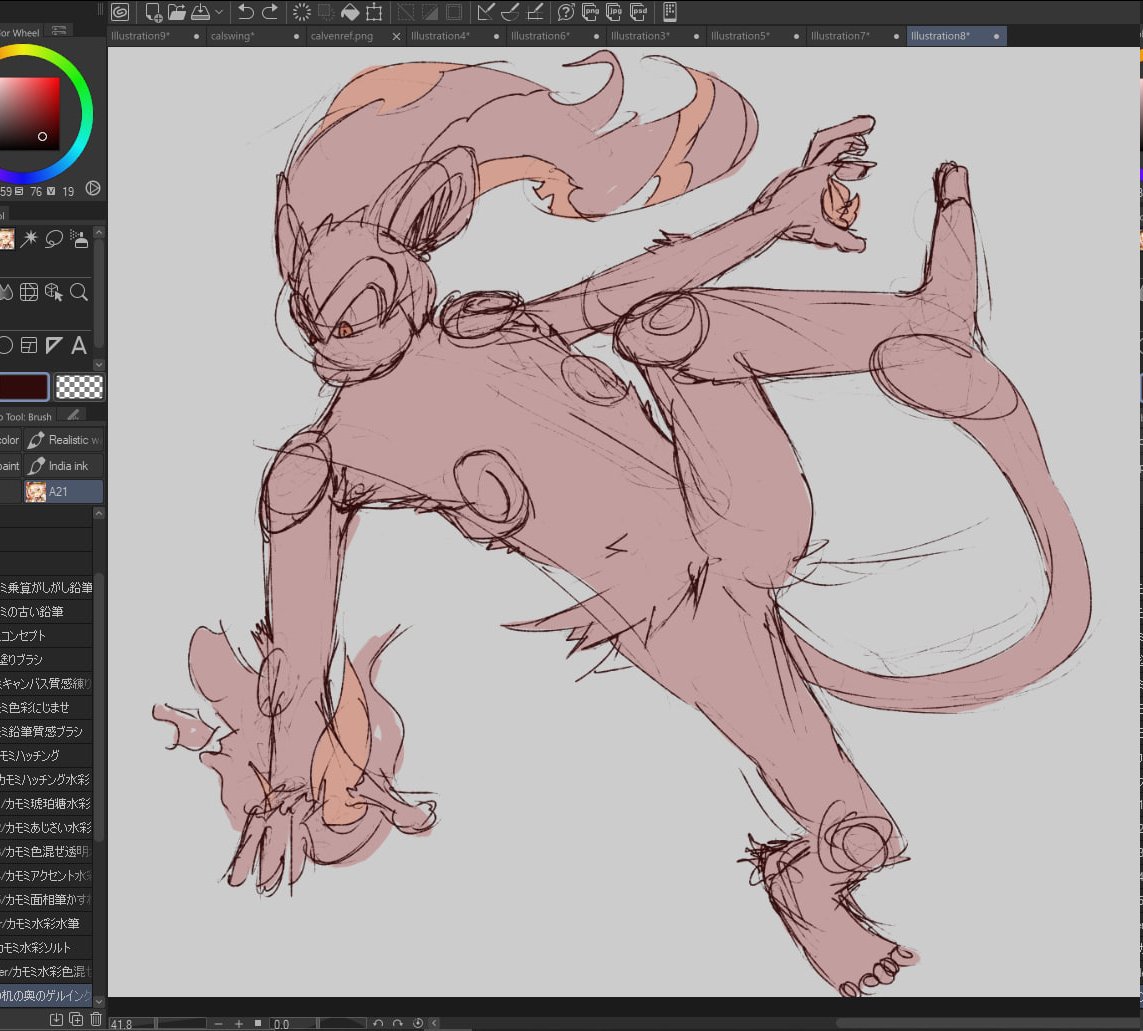1143x1031 pixels.
Task: Select the Fill bucket command icon
Action: tap(350, 12)
